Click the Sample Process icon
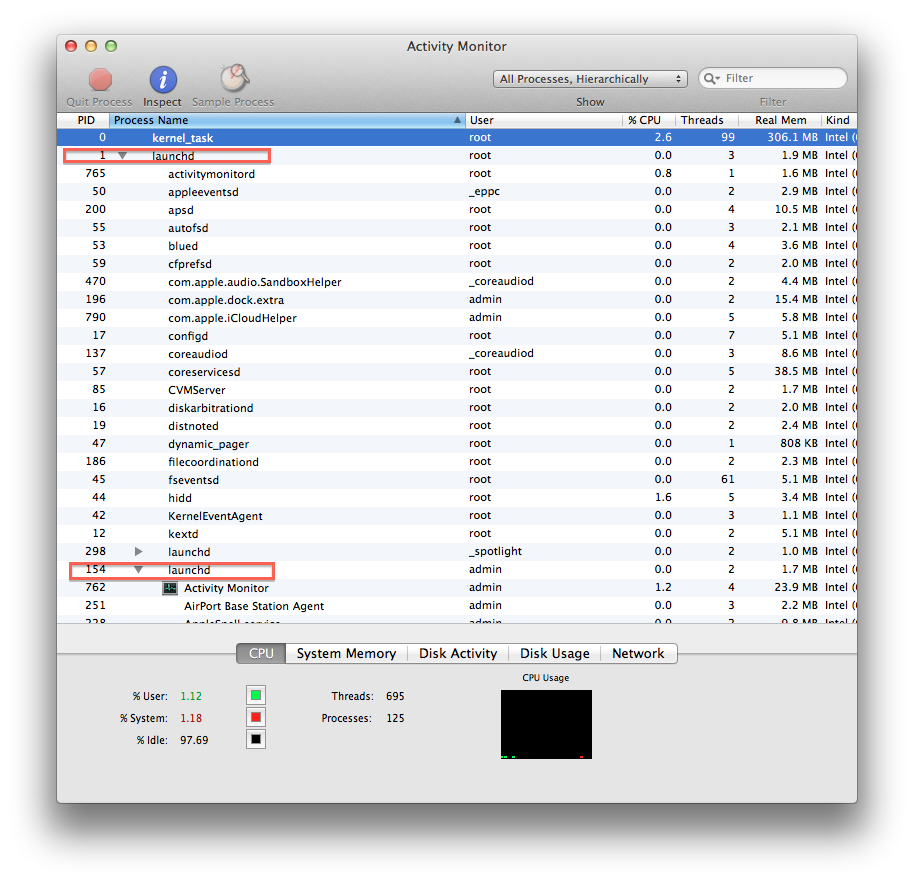Image resolution: width=914 pixels, height=882 pixels. coord(234,78)
